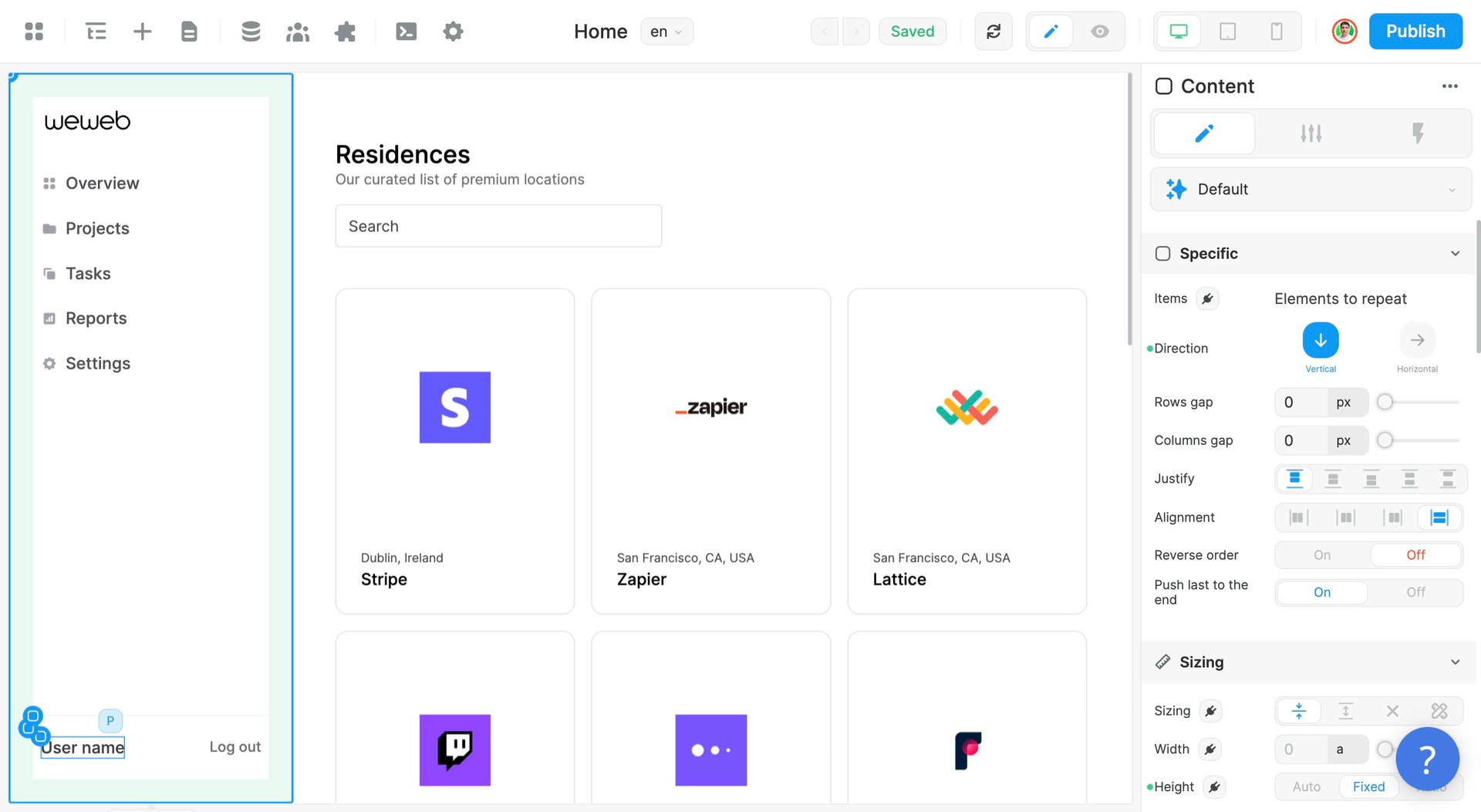Viewport: 1481px width, 812px height.
Task: Go to Projects in the sidebar
Action: pos(86,229)
